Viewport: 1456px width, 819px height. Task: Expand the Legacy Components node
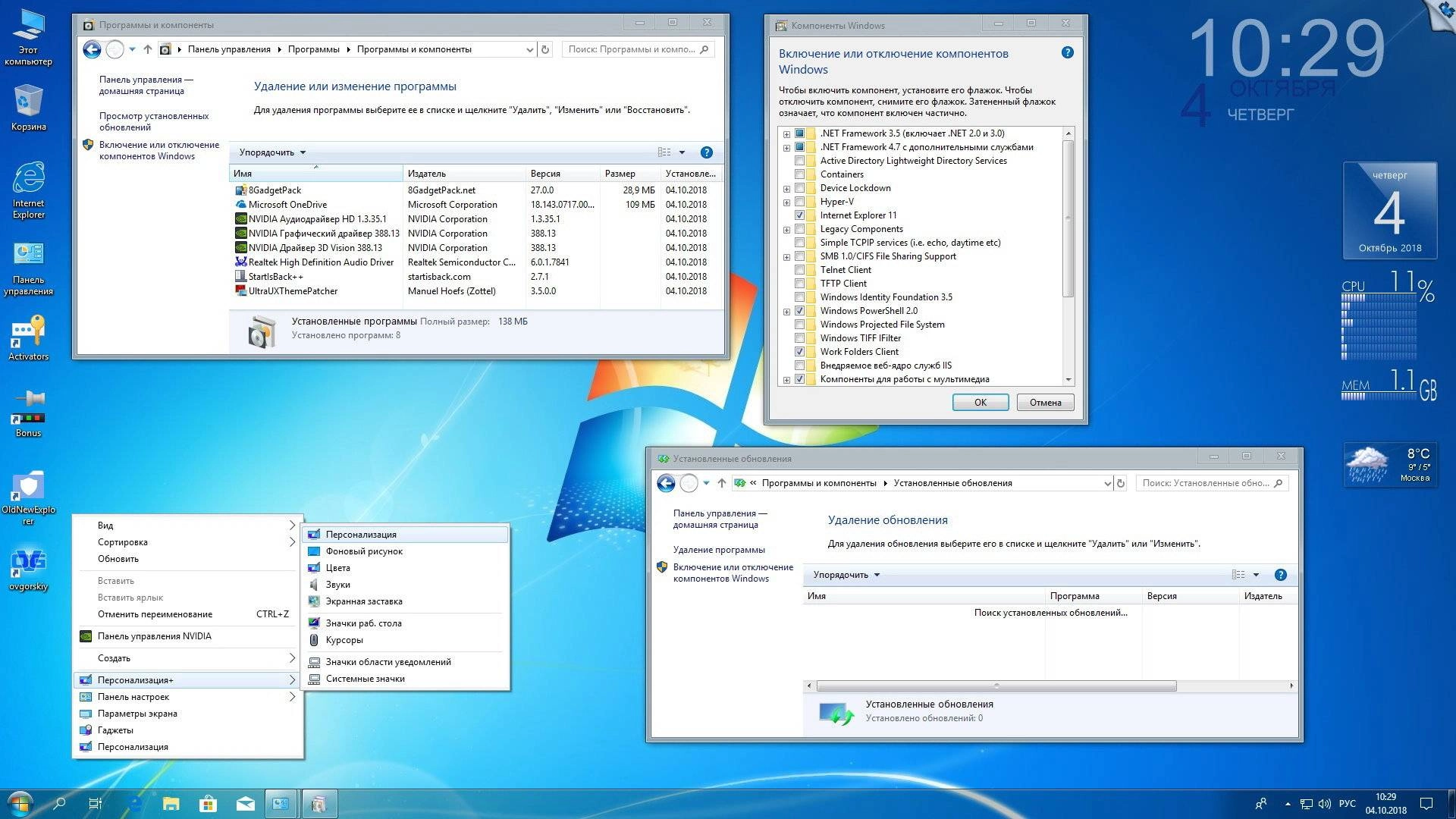click(786, 230)
